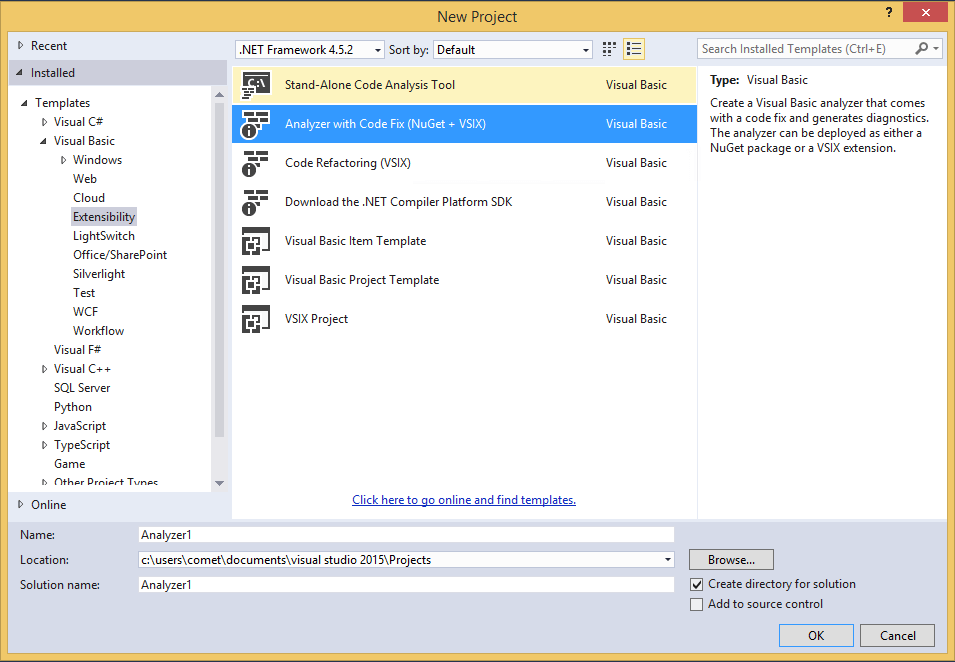Viewport: 955px width, 662px height.
Task: Close the New Project dialog
Action: point(926,12)
